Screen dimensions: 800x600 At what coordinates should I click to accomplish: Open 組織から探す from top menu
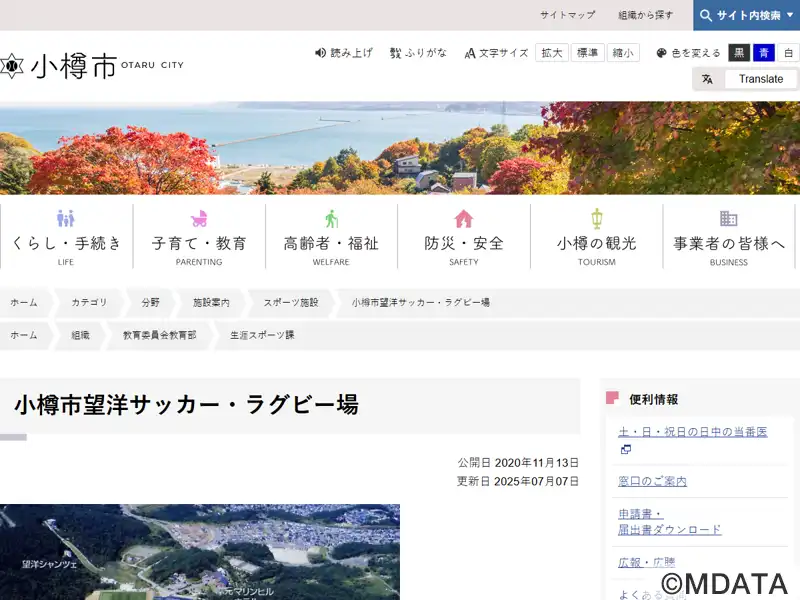pyautogui.click(x=645, y=15)
